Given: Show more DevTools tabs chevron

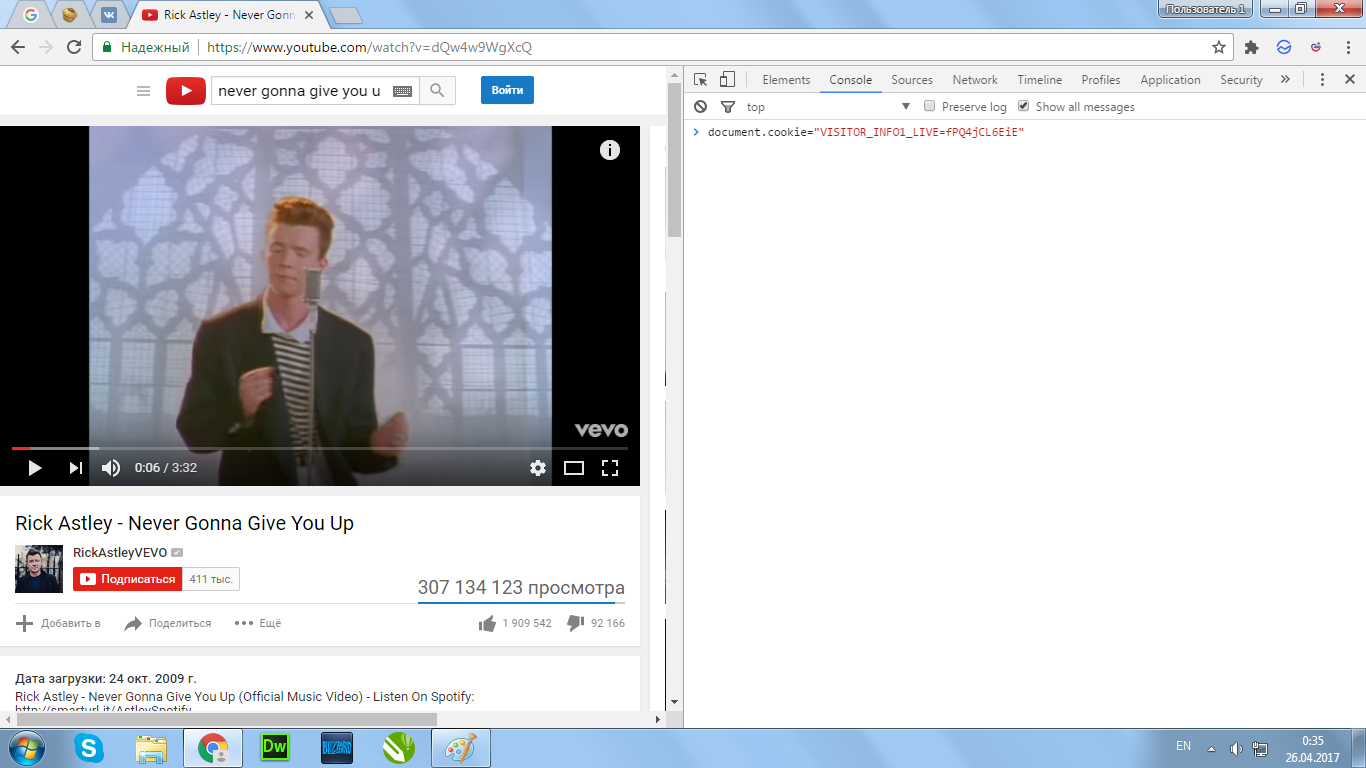Looking at the screenshot, I should (1285, 80).
